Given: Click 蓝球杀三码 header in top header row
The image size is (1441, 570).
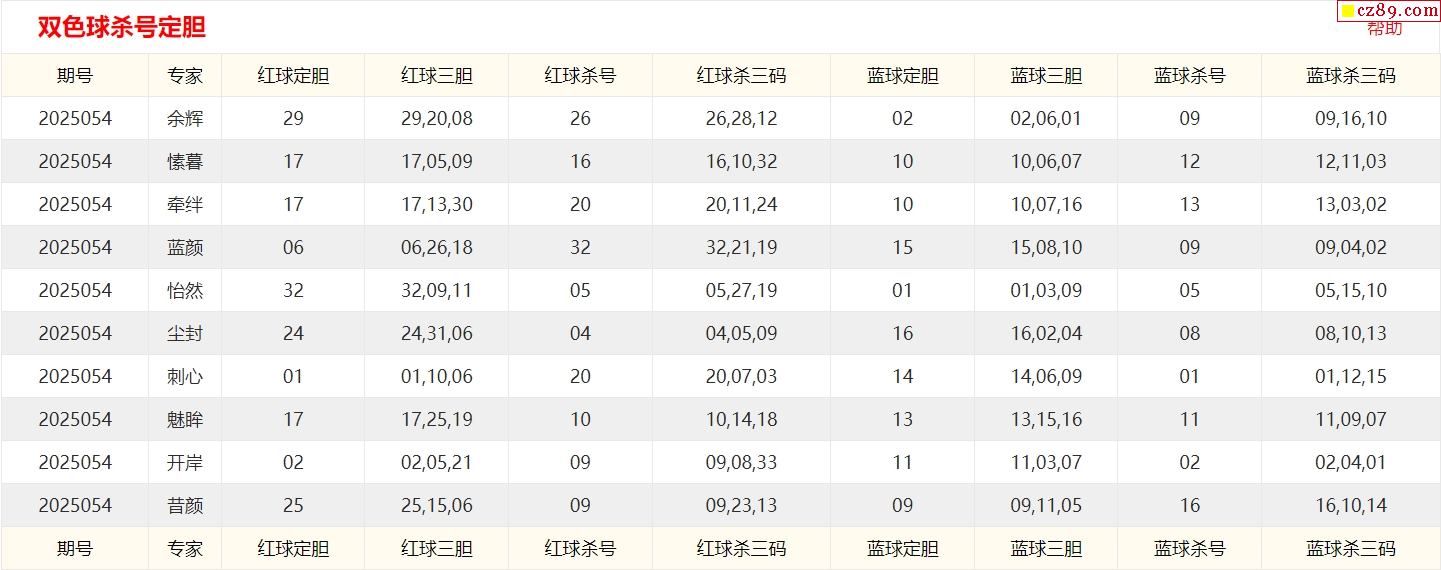Looking at the screenshot, I should 1351,75.
